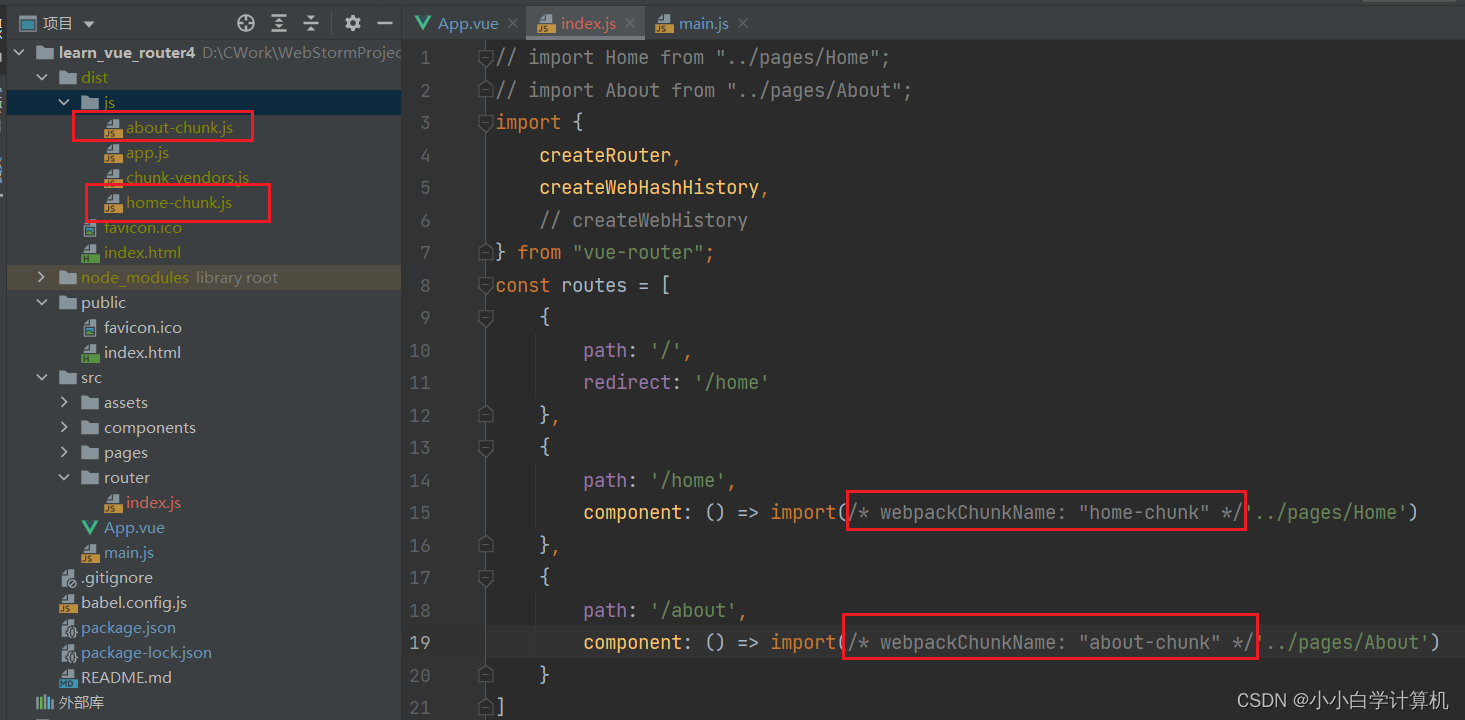Select about-chunk.js in dist/js

pyautogui.click(x=179, y=127)
